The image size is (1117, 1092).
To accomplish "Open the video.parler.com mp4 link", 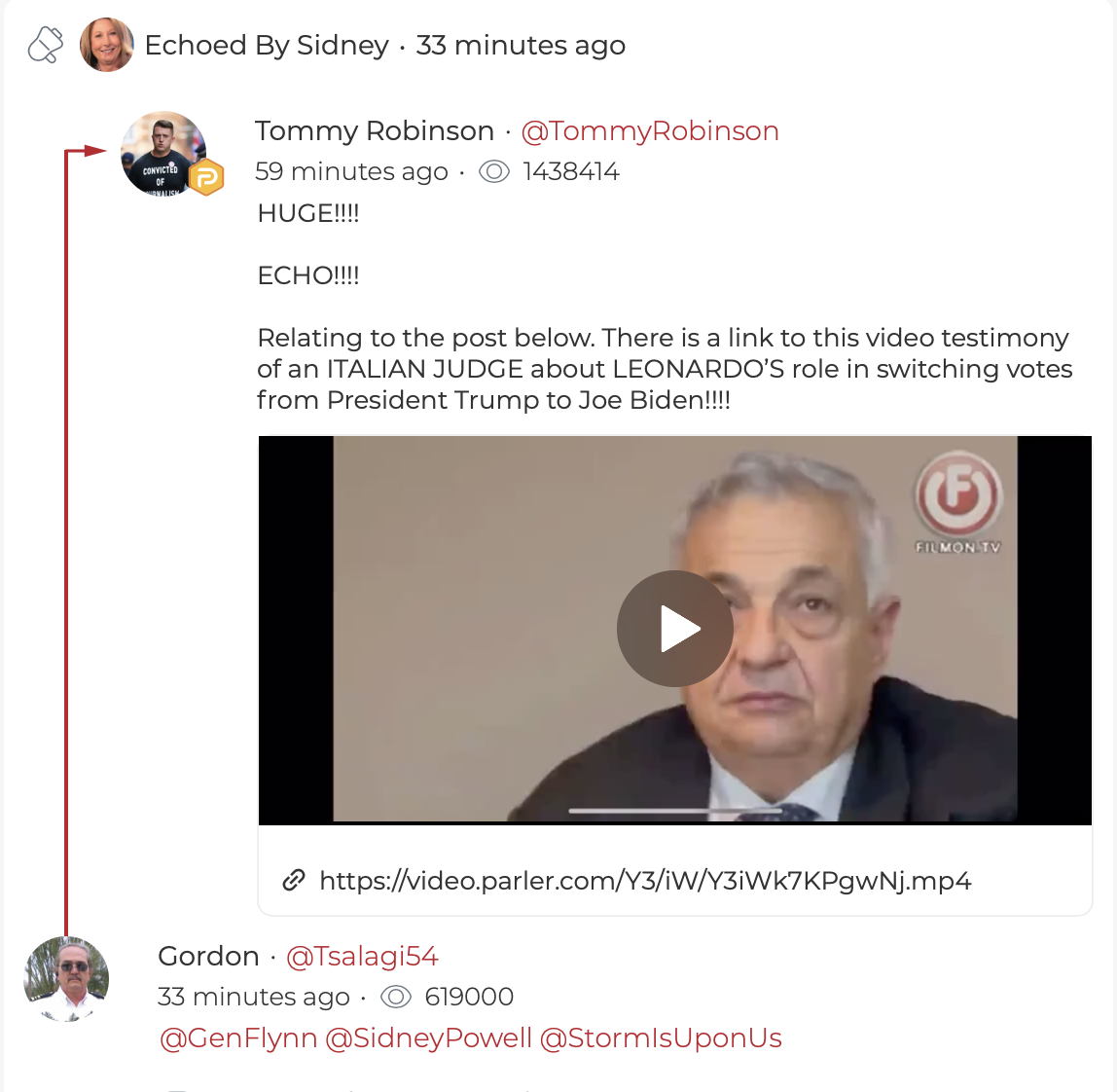I will [645, 881].
